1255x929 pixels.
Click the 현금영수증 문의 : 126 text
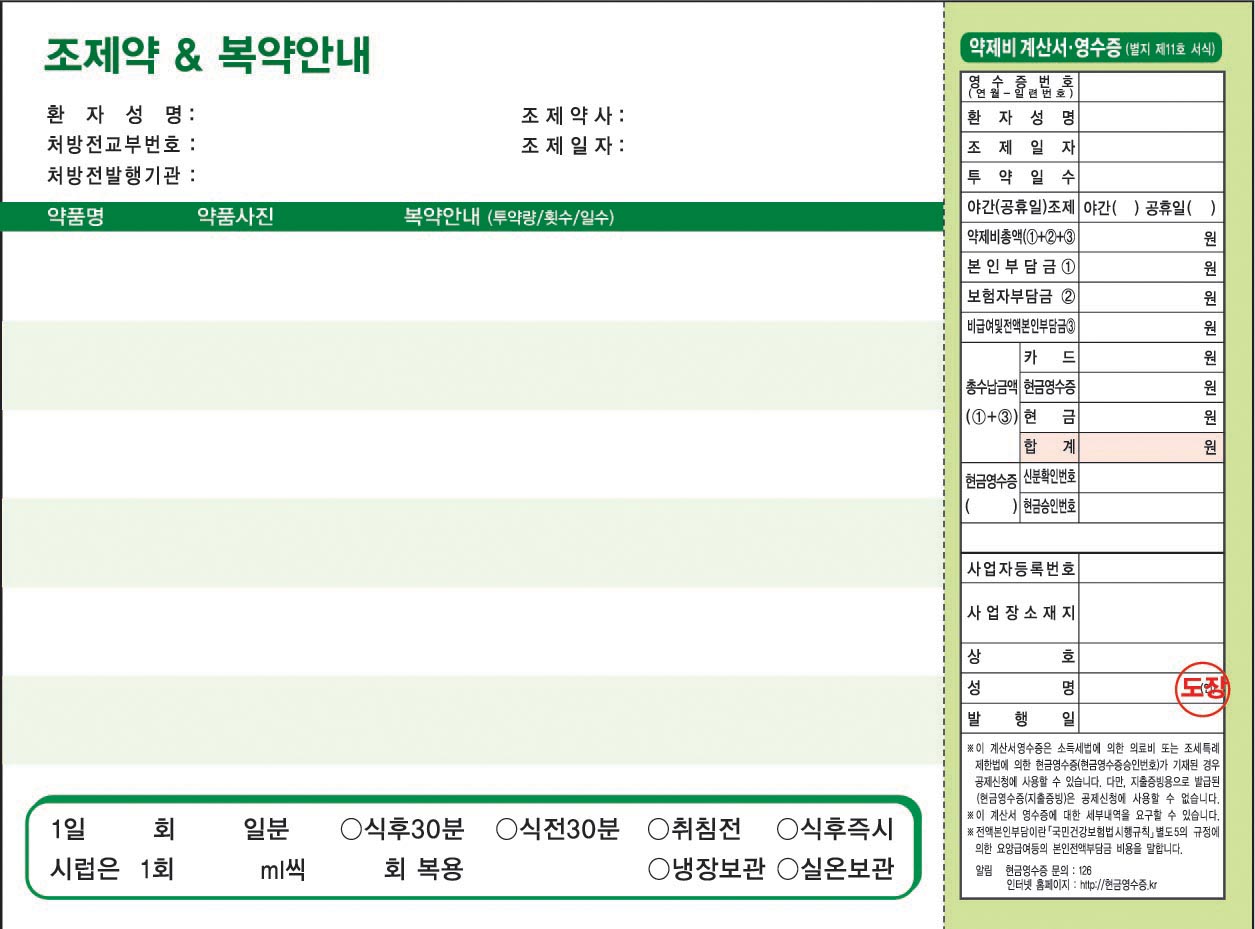(1049, 871)
